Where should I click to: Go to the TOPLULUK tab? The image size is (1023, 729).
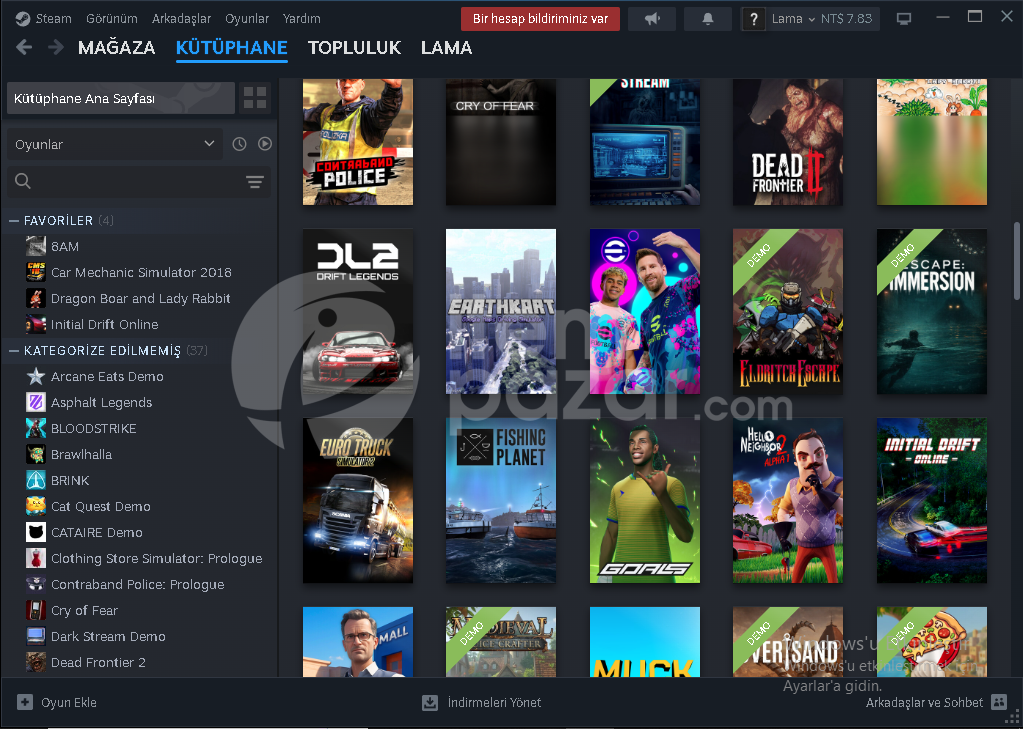coord(354,48)
